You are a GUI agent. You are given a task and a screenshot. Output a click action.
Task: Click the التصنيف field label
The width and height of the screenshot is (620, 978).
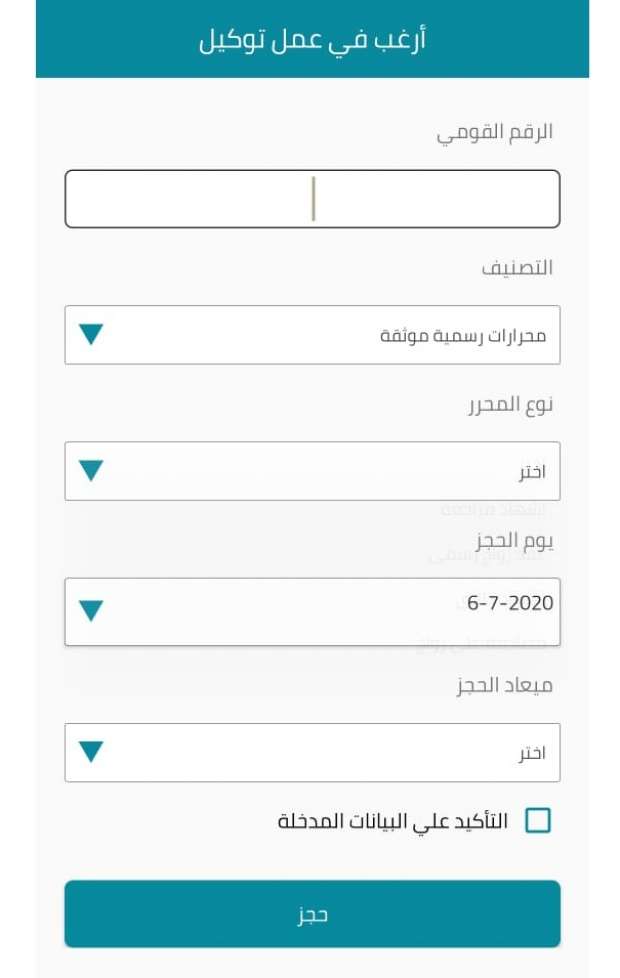pyautogui.click(x=517, y=268)
